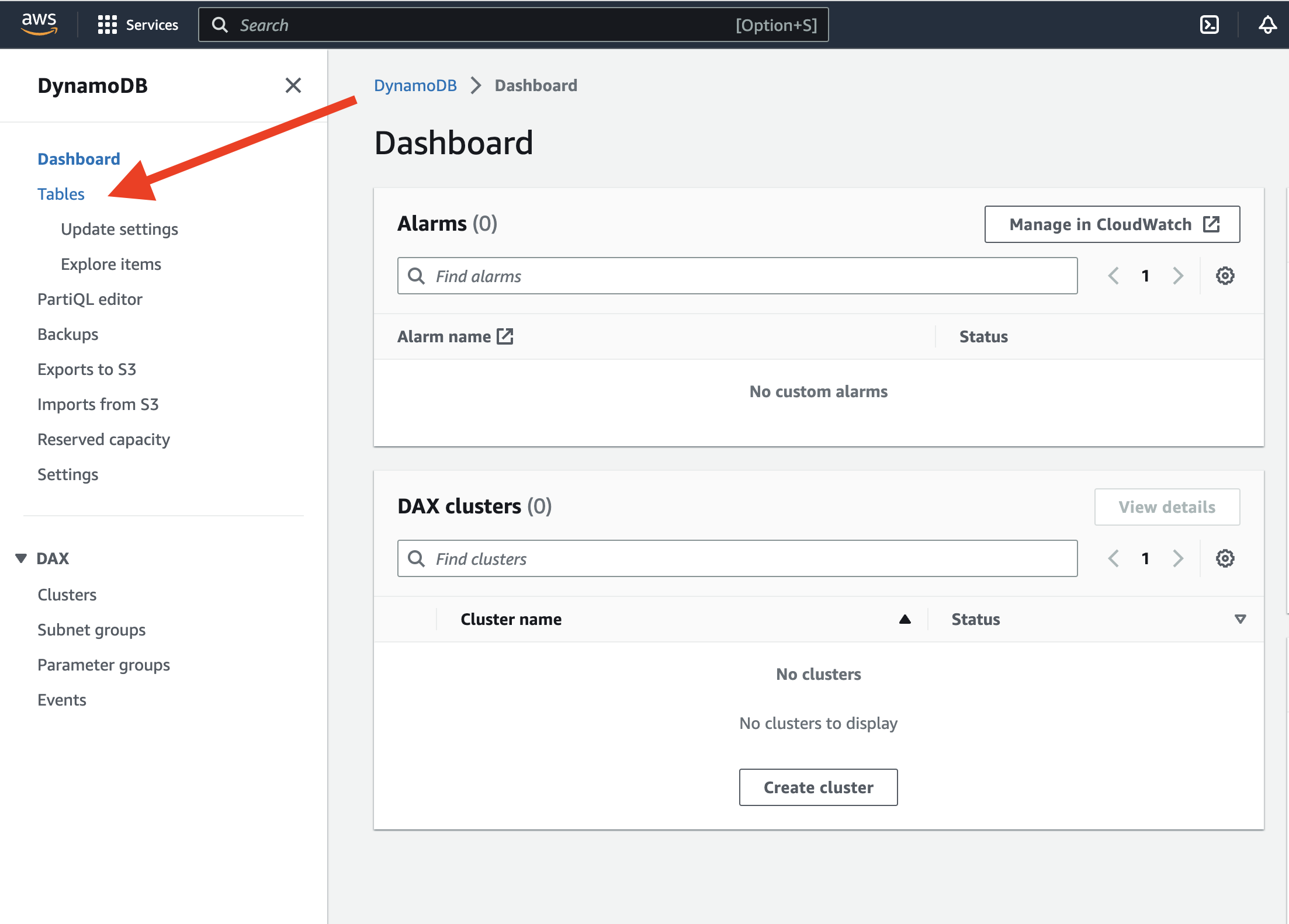The image size is (1289, 924).
Task: Open Manage in CloudWatch
Action: [x=1112, y=224]
